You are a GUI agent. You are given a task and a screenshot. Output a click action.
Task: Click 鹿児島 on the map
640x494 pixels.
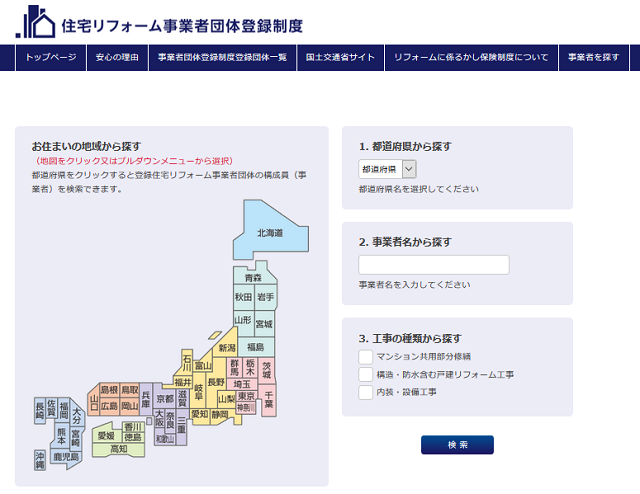(66, 456)
